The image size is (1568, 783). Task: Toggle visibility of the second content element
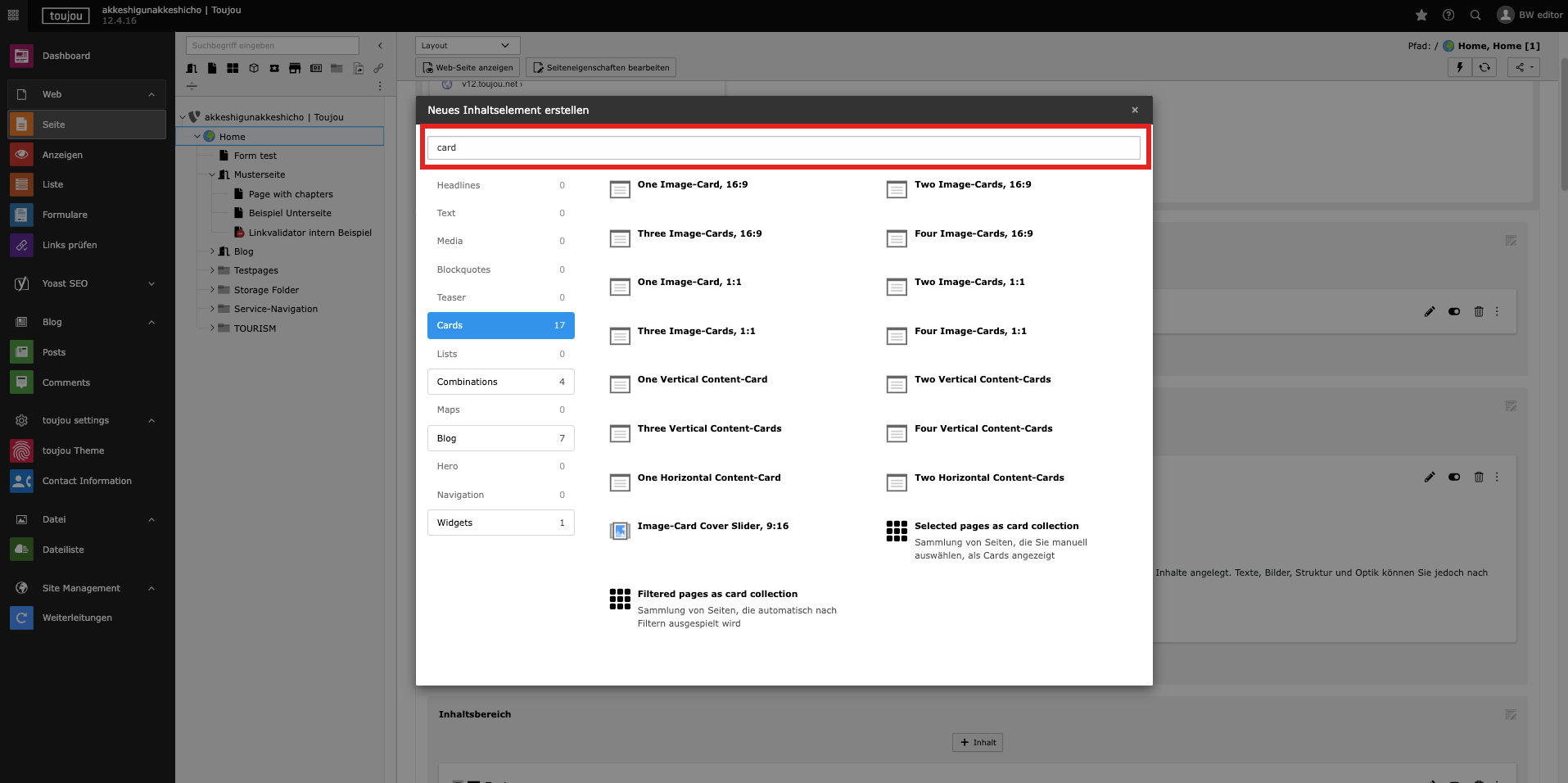pos(1454,477)
